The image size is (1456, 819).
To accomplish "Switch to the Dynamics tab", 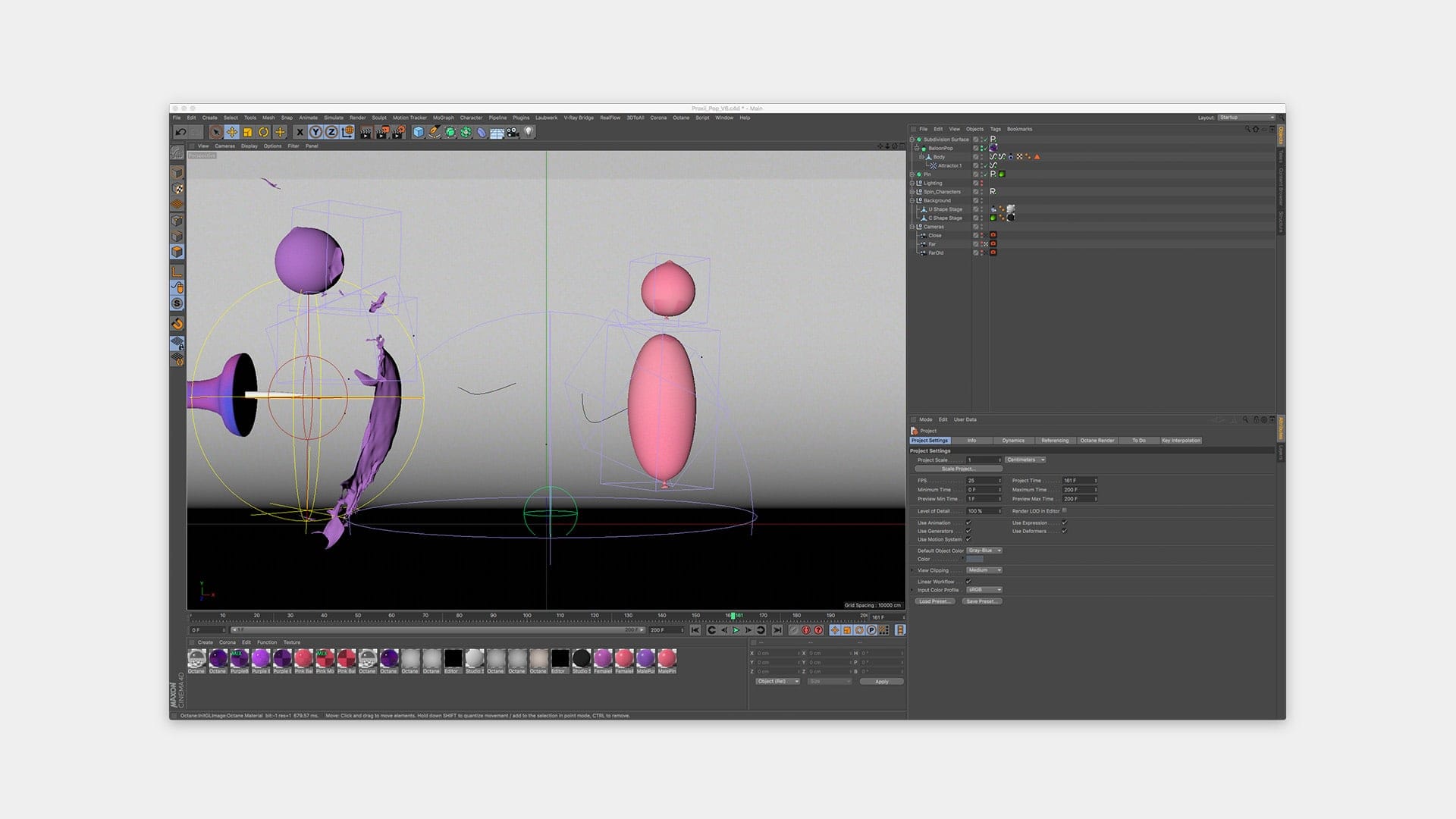I will [1013, 441].
